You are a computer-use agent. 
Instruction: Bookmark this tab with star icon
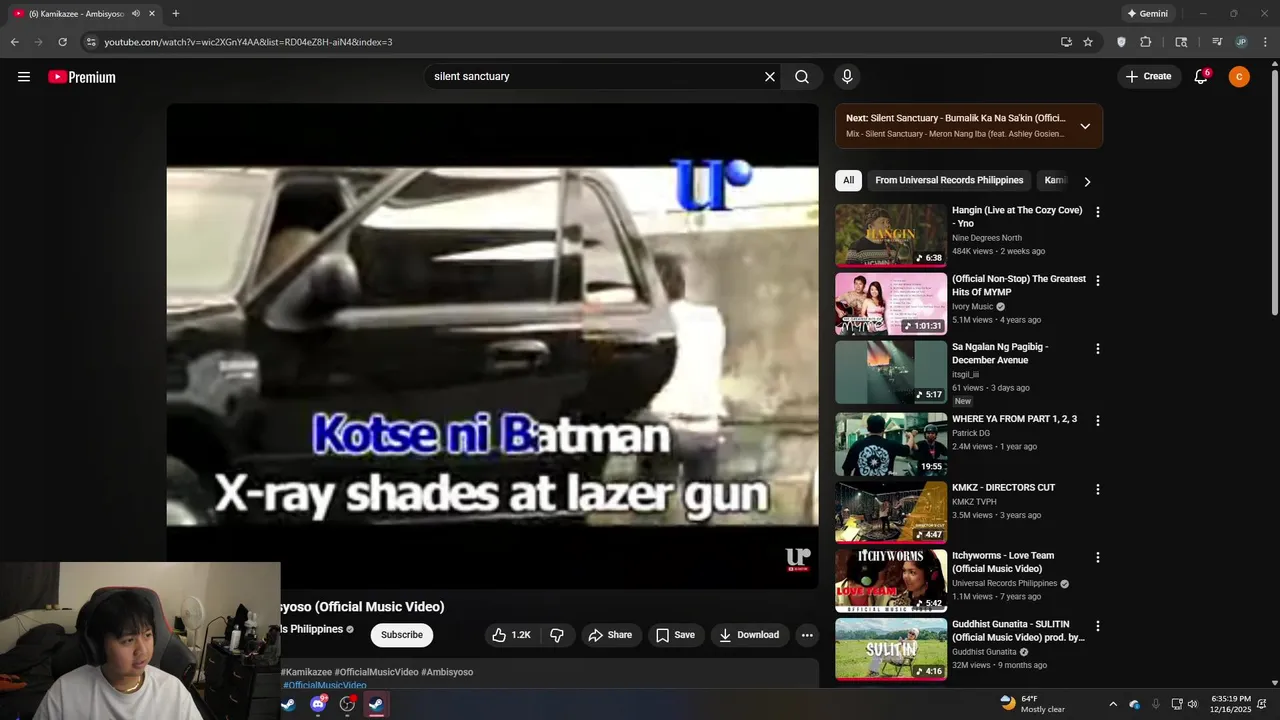tap(1088, 42)
